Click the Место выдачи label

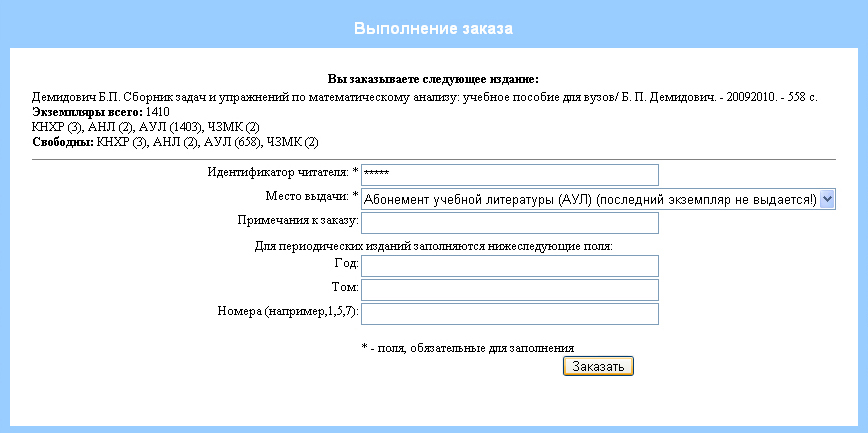312,196
